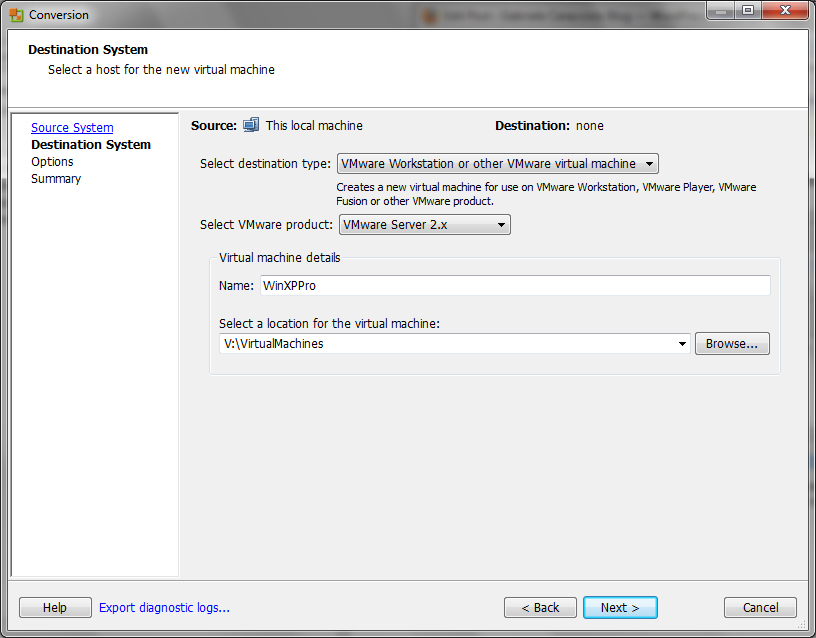Viewport: 816px width, 638px height.
Task: Click the Name field containing WinXPPro
Action: click(515, 286)
